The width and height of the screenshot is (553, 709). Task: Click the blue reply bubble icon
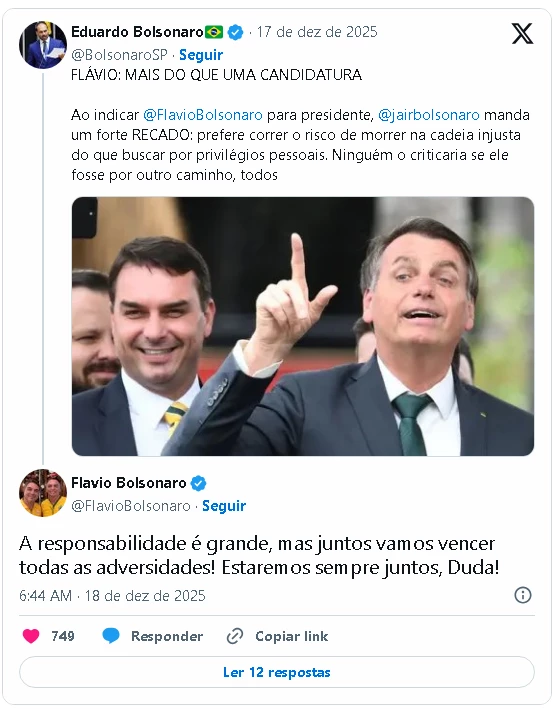pyautogui.click(x=111, y=636)
